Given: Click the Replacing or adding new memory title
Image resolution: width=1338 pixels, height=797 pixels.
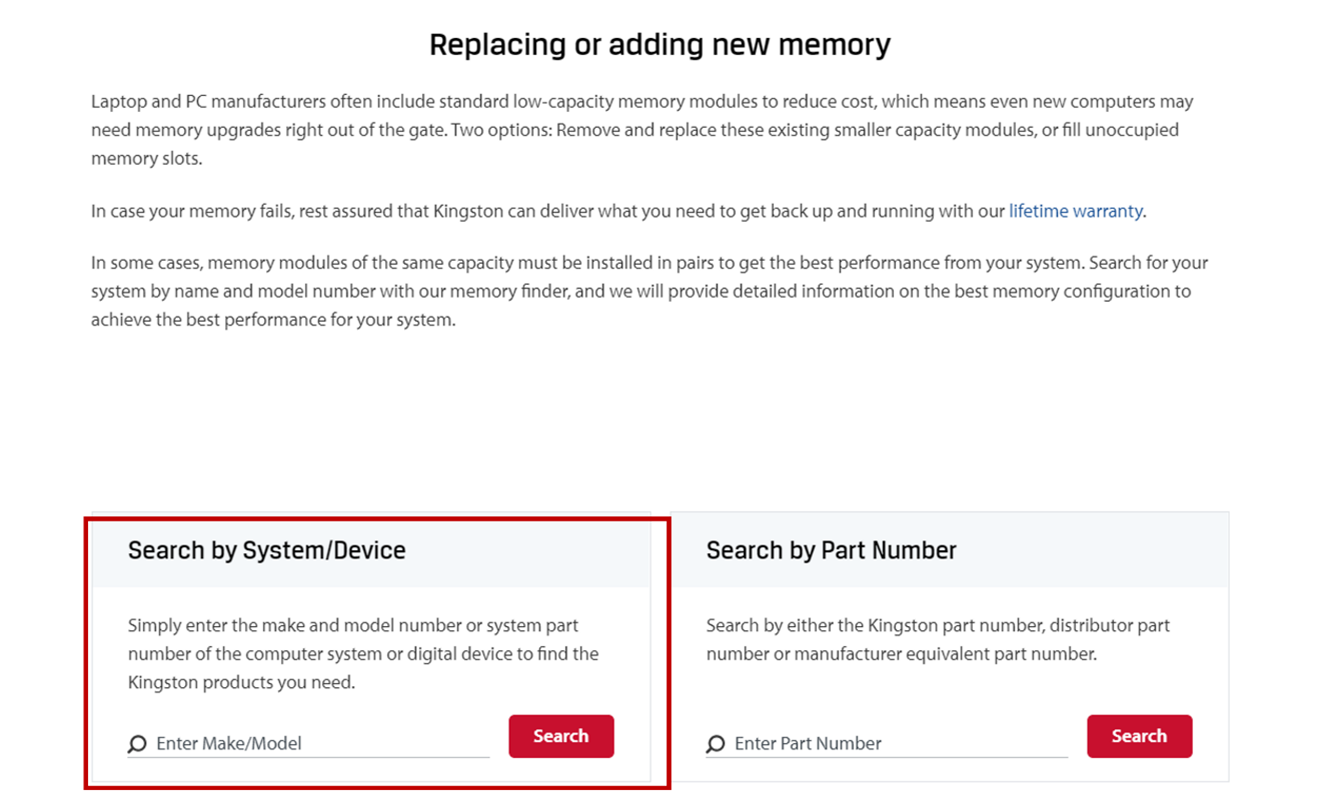Looking at the screenshot, I should coord(660,45).
